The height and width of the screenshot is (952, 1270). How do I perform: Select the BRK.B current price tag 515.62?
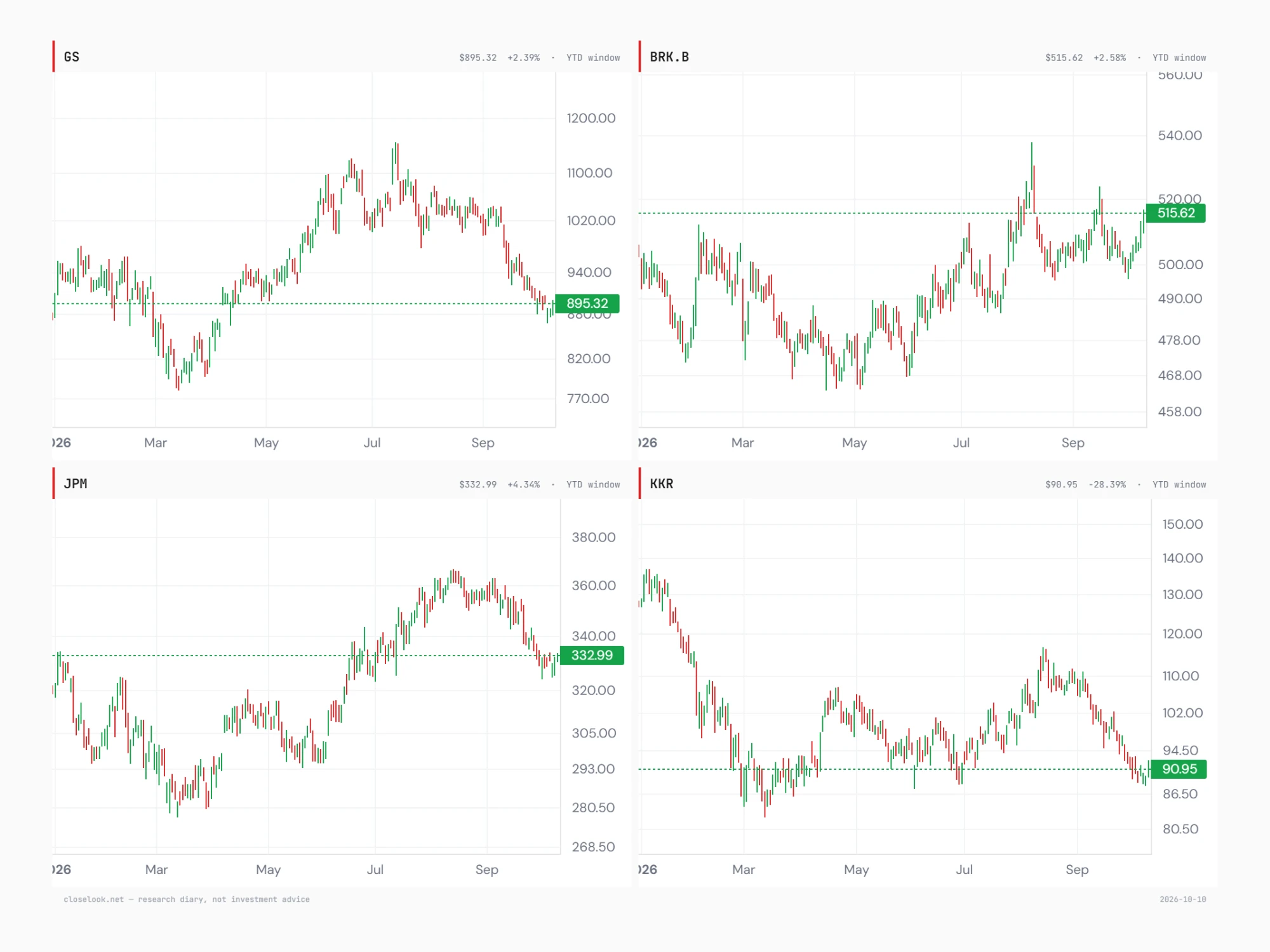tap(1176, 213)
